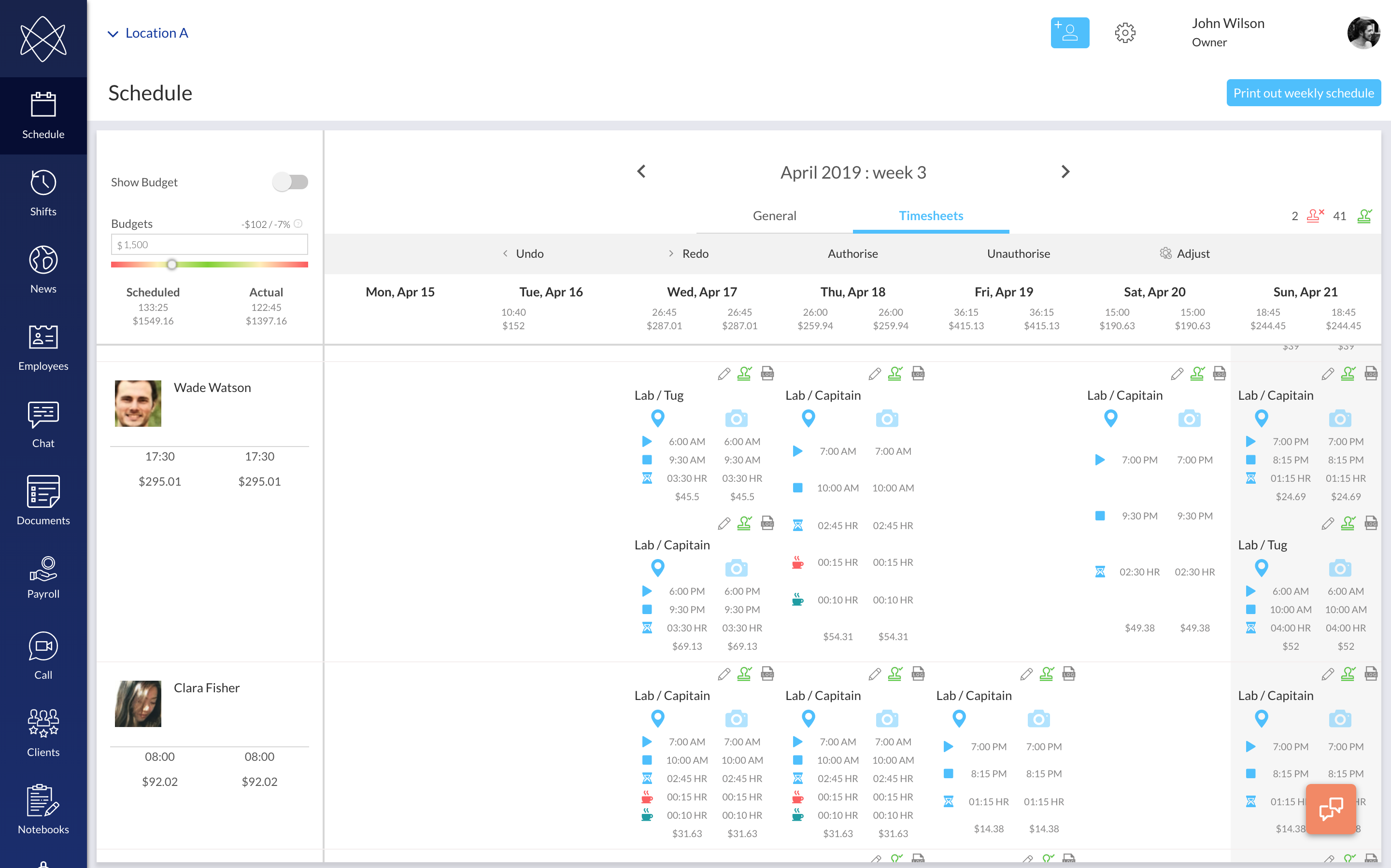Select the Timesheets tab
Viewport: 1391px width, 868px height.
click(x=931, y=215)
